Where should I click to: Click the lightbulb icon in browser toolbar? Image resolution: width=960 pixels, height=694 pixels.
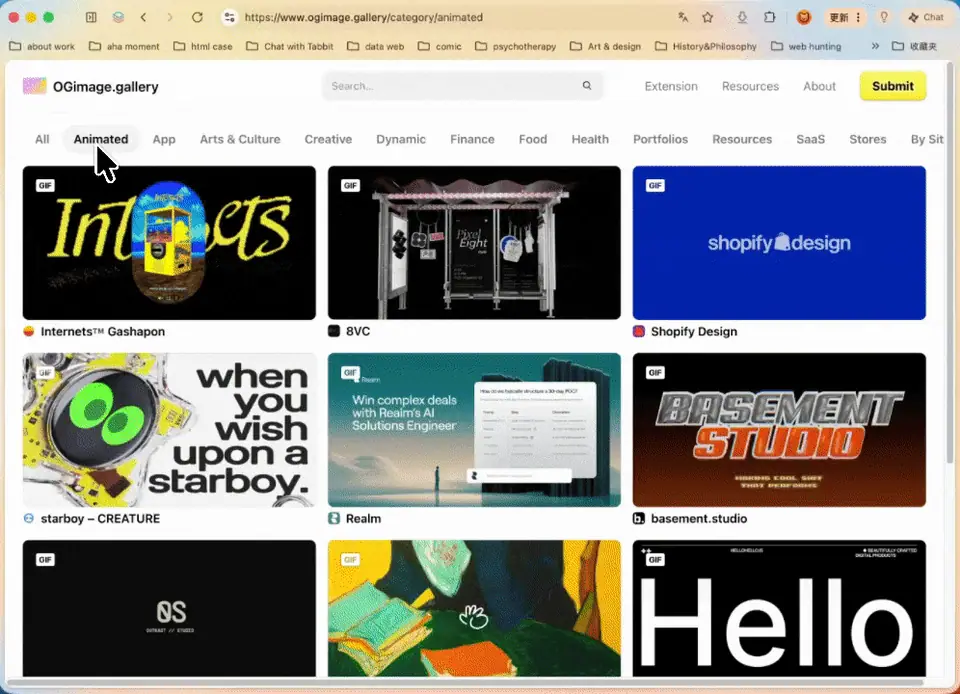(x=883, y=17)
